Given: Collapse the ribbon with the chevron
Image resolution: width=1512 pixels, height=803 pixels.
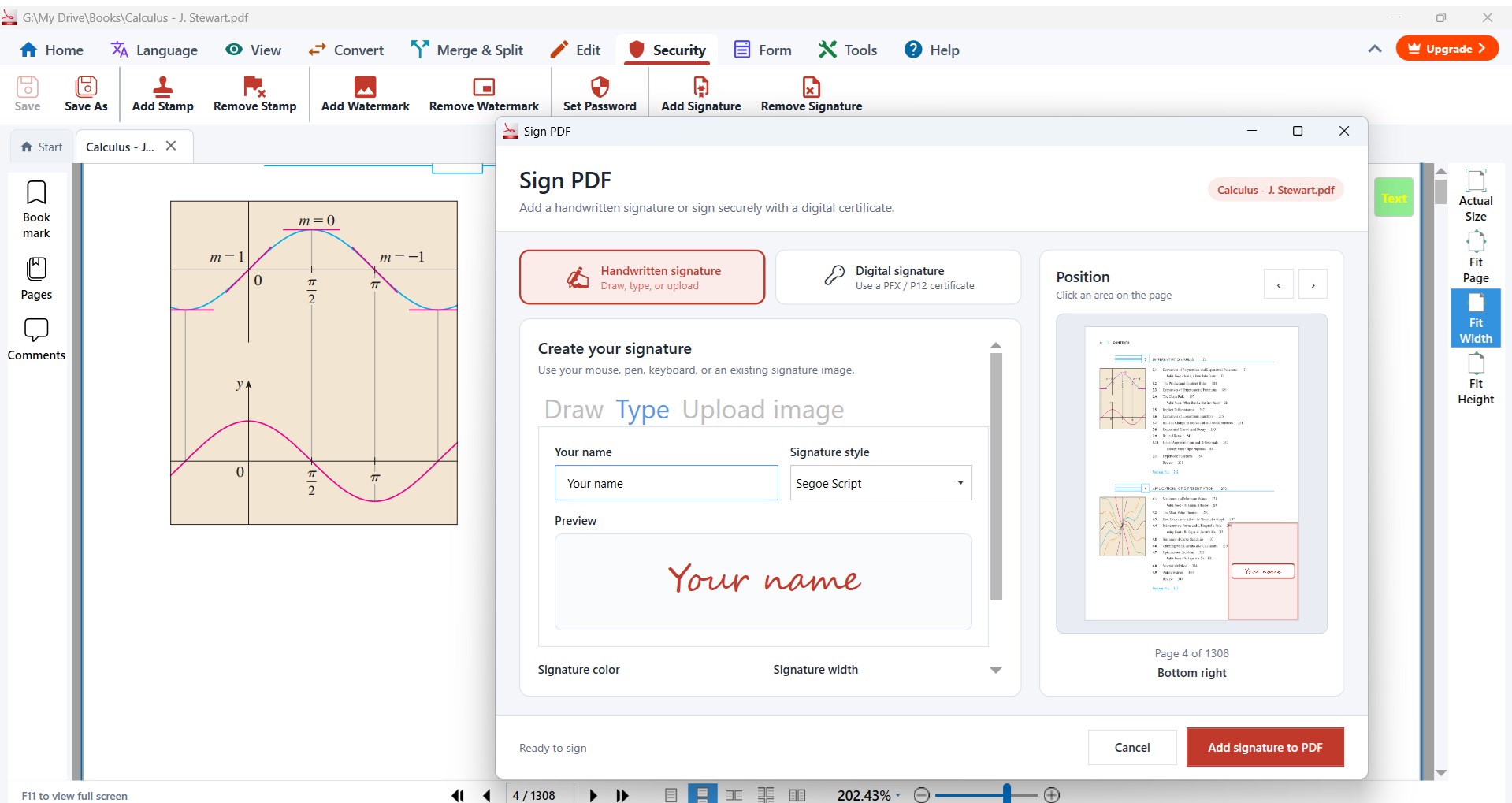Looking at the screenshot, I should pos(1375,49).
